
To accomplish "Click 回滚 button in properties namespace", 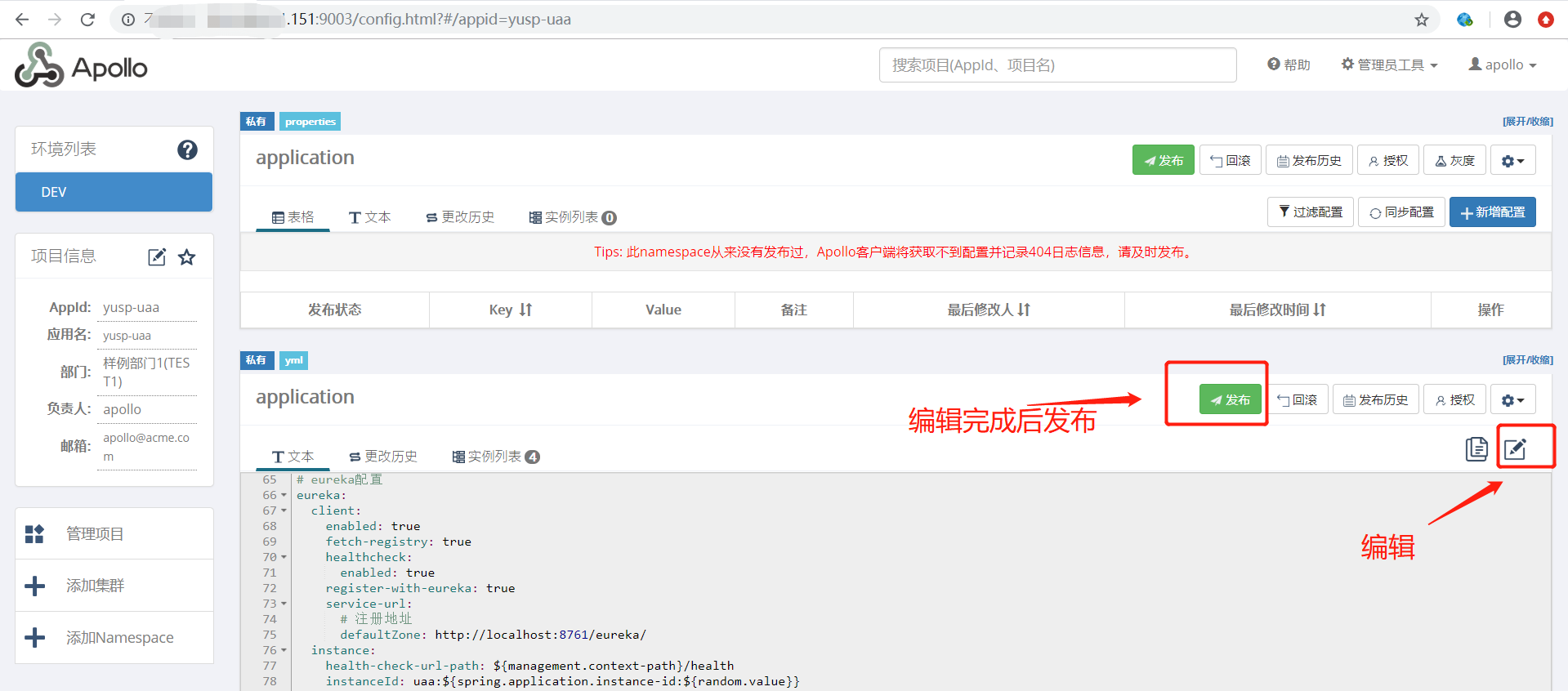I will 1230,160.
